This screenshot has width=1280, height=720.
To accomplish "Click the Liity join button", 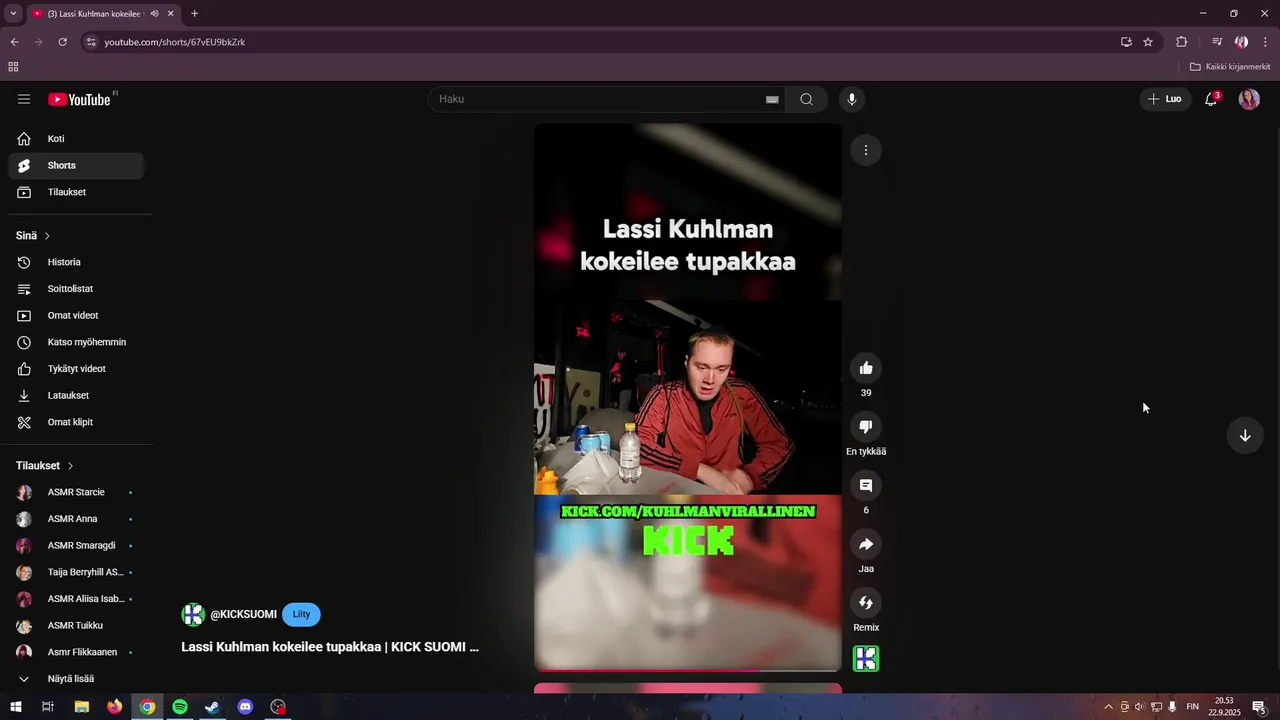I will pyautogui.click(x=301, y=614).
